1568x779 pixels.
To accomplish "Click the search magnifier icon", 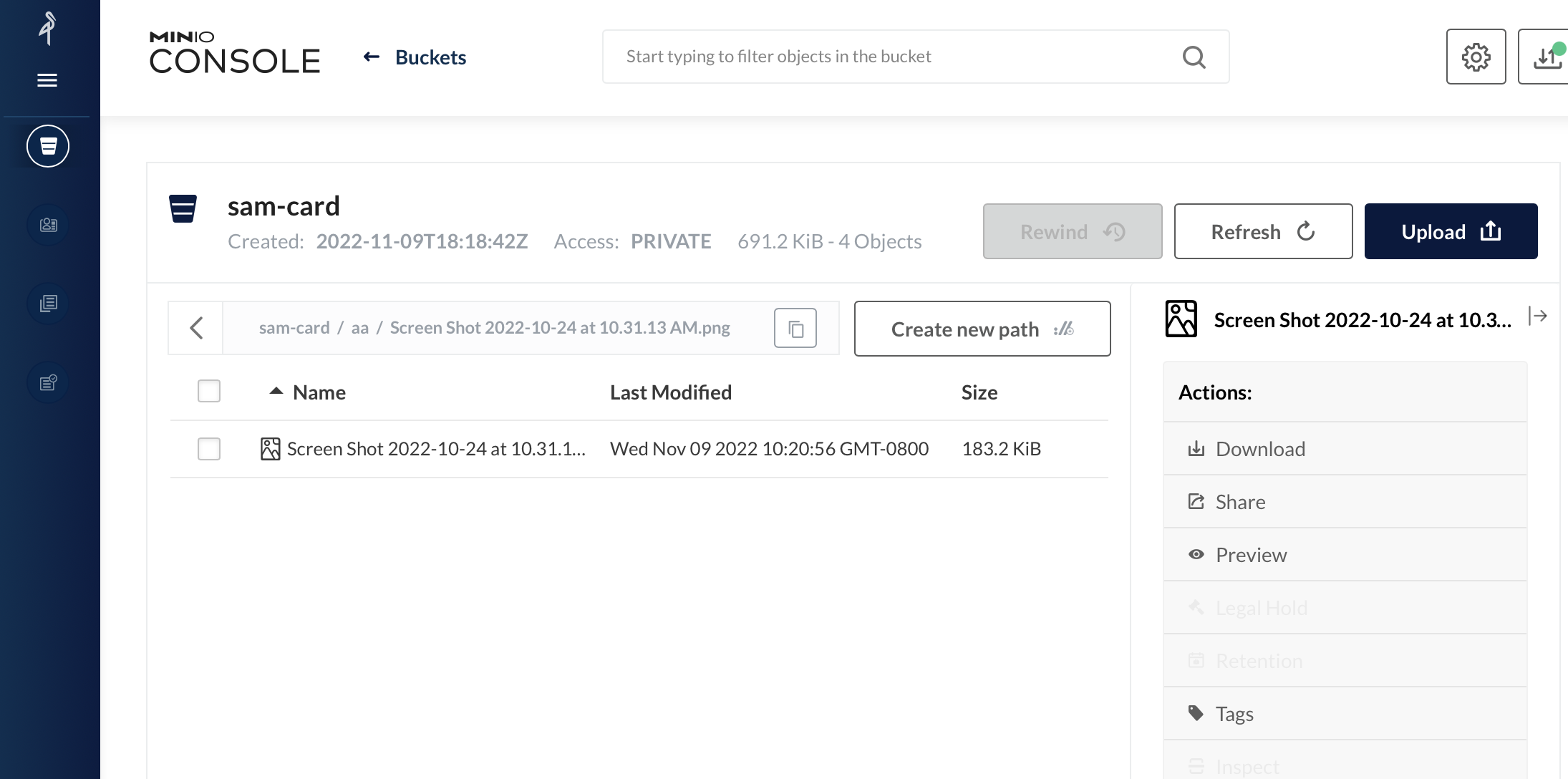I will click(1194, 57).
